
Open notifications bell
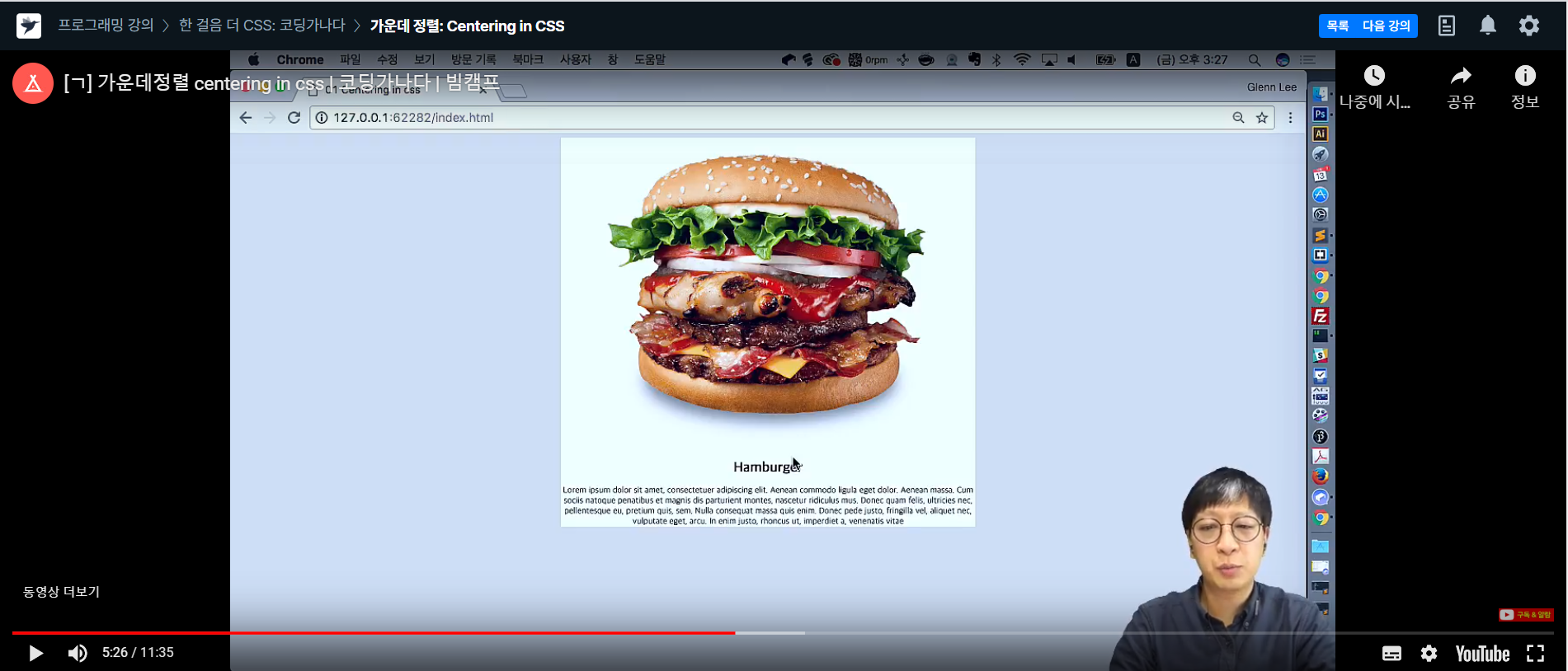click(1488, 26)
